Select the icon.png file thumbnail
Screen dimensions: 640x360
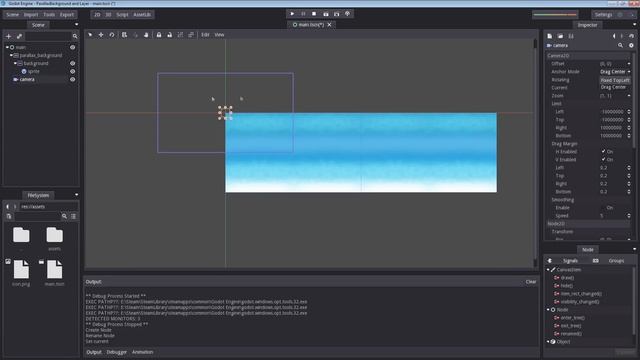click(21, 270)
